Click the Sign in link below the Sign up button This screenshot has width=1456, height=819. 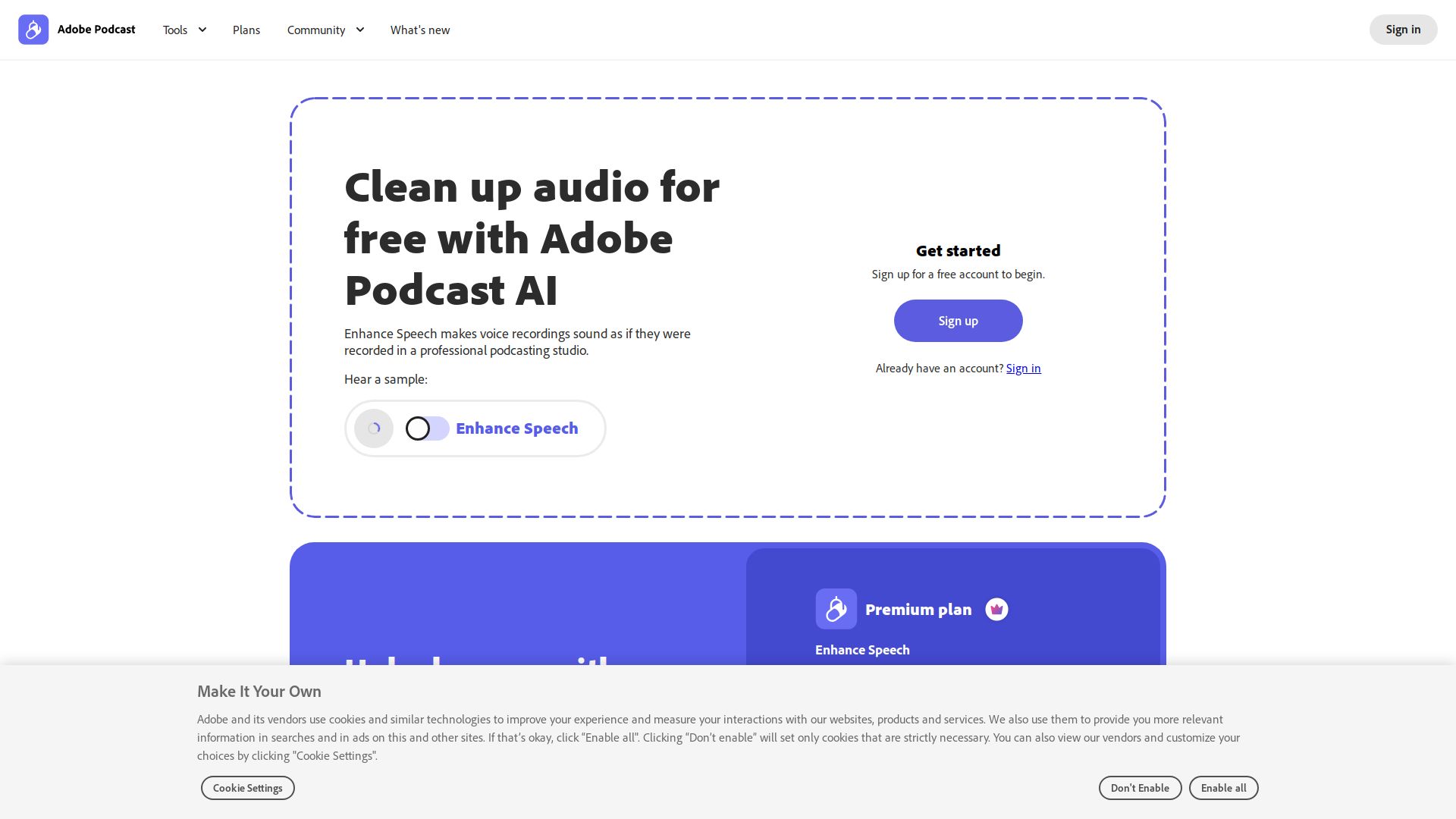(1023, 368)
